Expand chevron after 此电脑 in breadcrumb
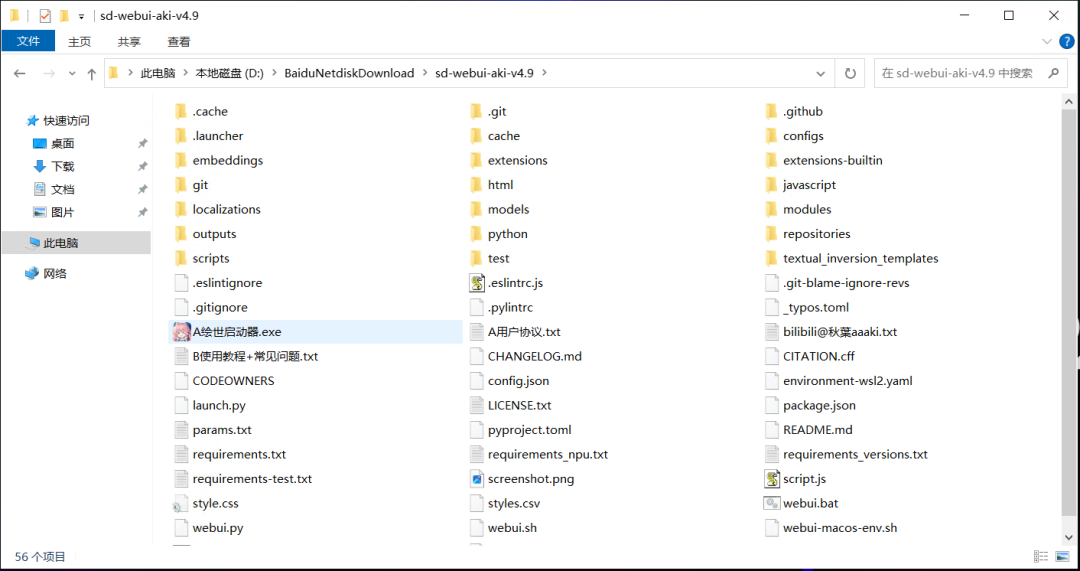 pyautogui.click(x=185, y=73)
